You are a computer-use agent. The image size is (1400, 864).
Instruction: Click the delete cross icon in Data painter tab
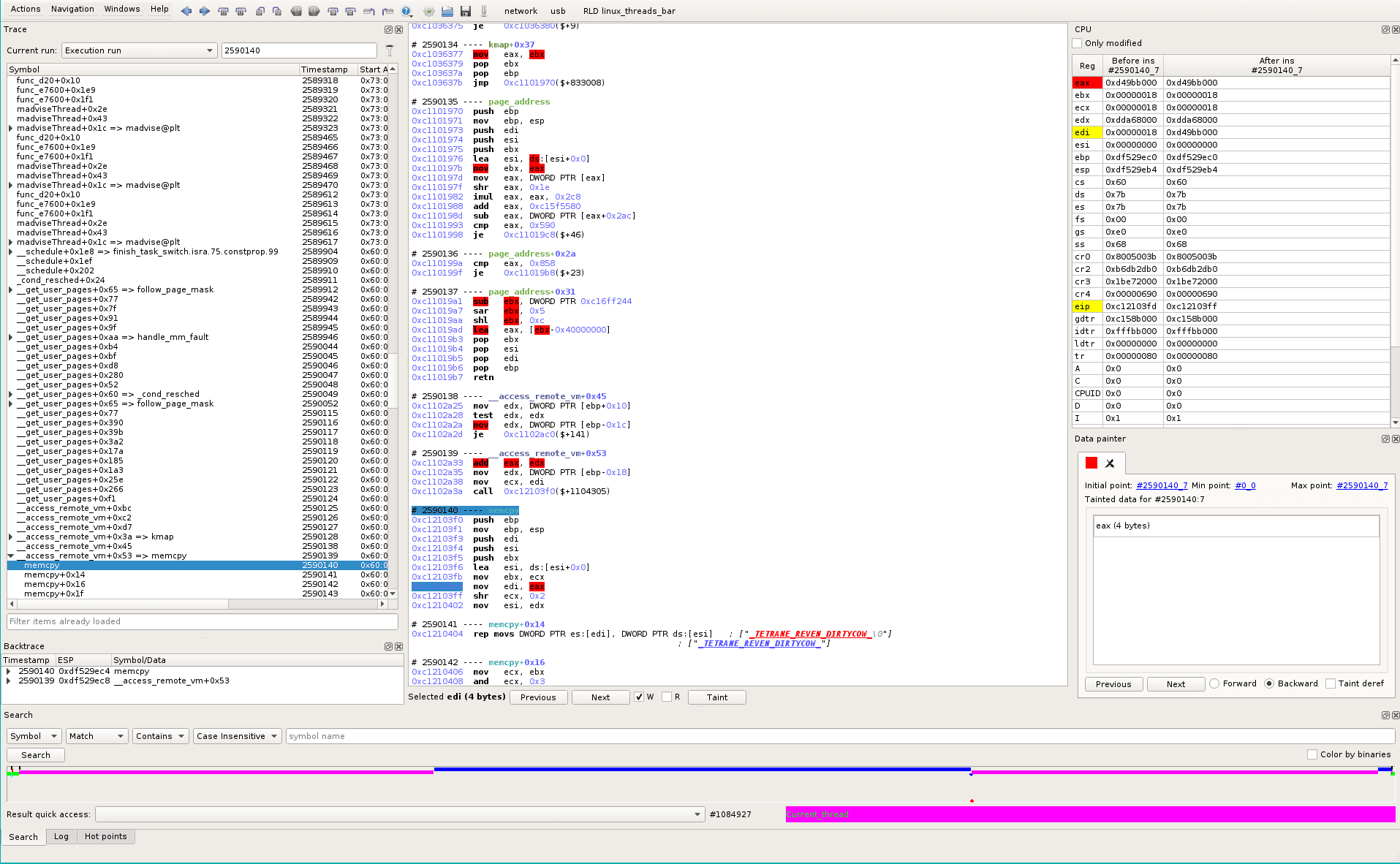click(1110, 463)
